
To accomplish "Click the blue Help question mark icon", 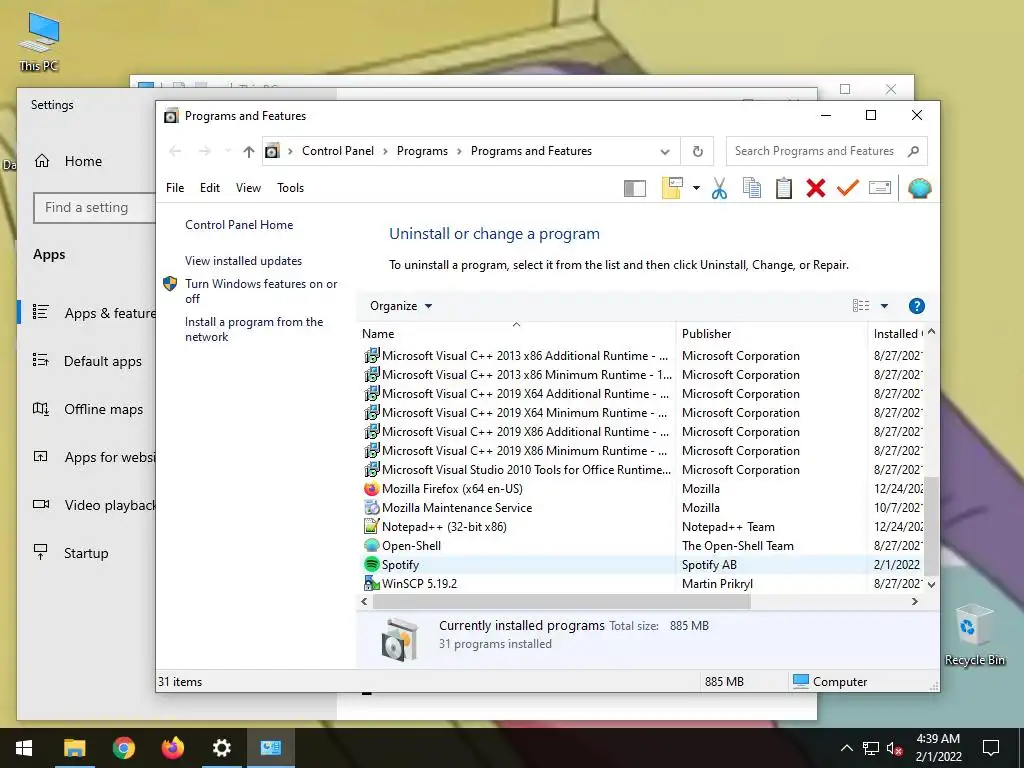I will tap(916, 306).
